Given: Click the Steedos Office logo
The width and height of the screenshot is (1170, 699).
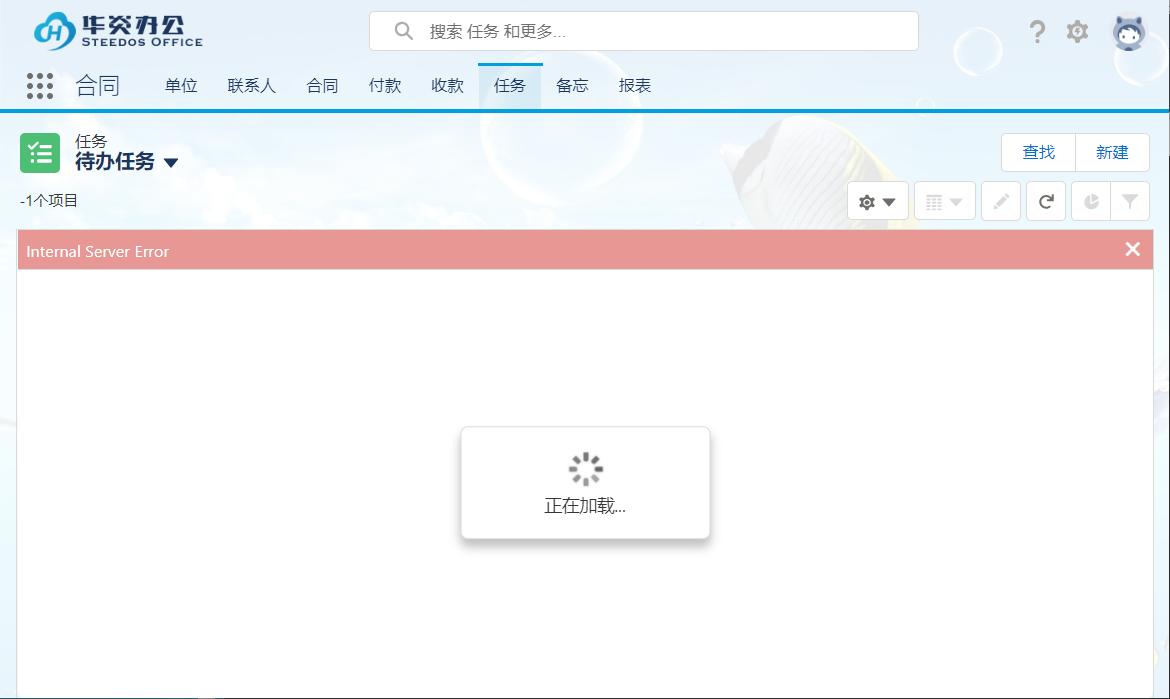Looking at the screenshot, I should pos(118,31).
